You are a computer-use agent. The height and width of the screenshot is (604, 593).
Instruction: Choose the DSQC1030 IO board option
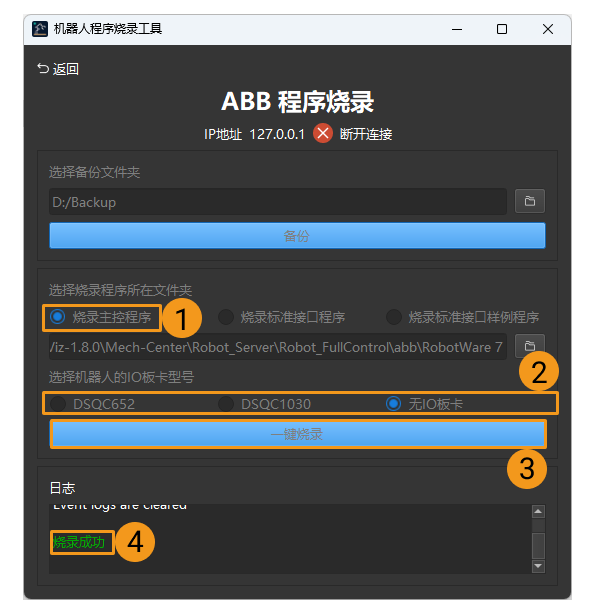pyautogui.click(x=265, y=404)
